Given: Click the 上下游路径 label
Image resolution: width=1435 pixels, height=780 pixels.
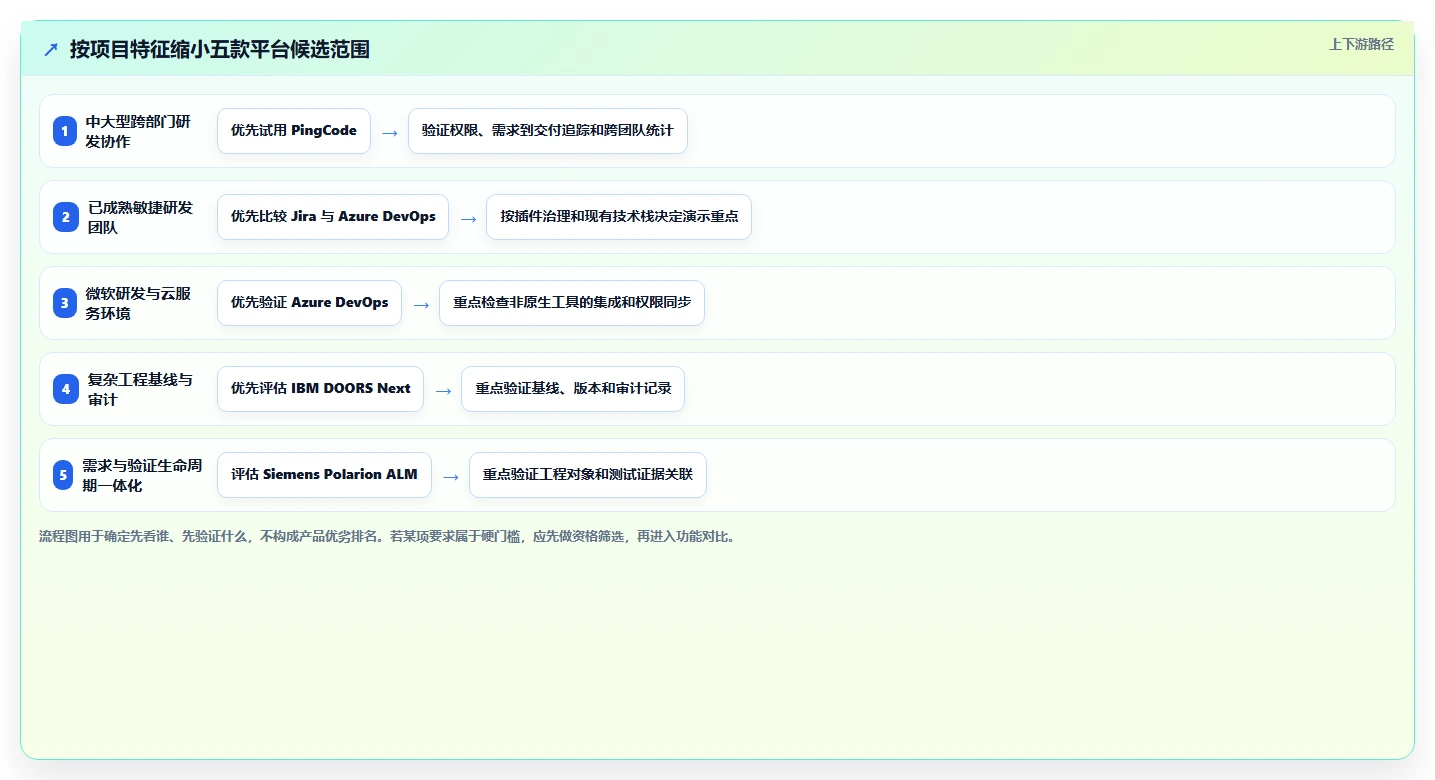Looking at the screenshot, I should tap(1361, 45).
